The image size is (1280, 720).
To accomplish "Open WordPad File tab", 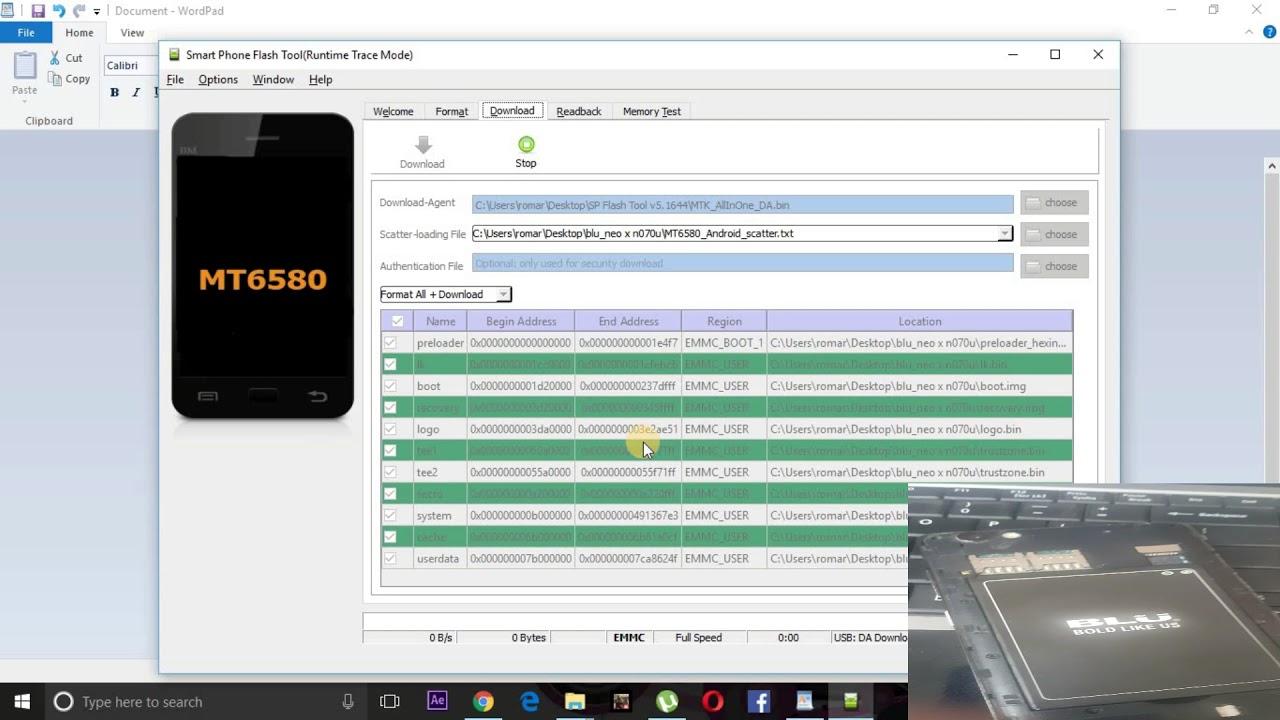I will [x=26, y=33].
